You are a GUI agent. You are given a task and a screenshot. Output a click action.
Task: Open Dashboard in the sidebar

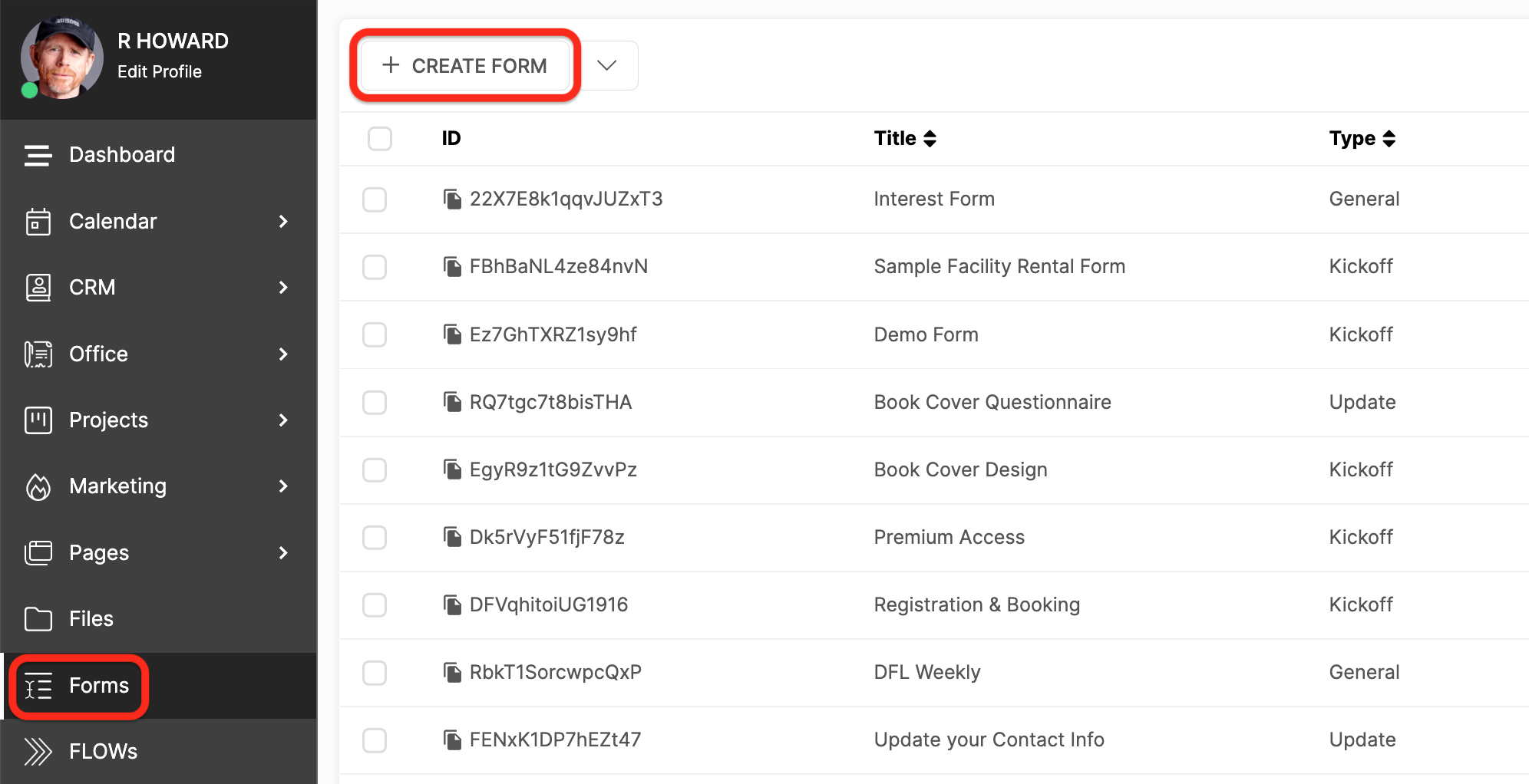[158, 155]
